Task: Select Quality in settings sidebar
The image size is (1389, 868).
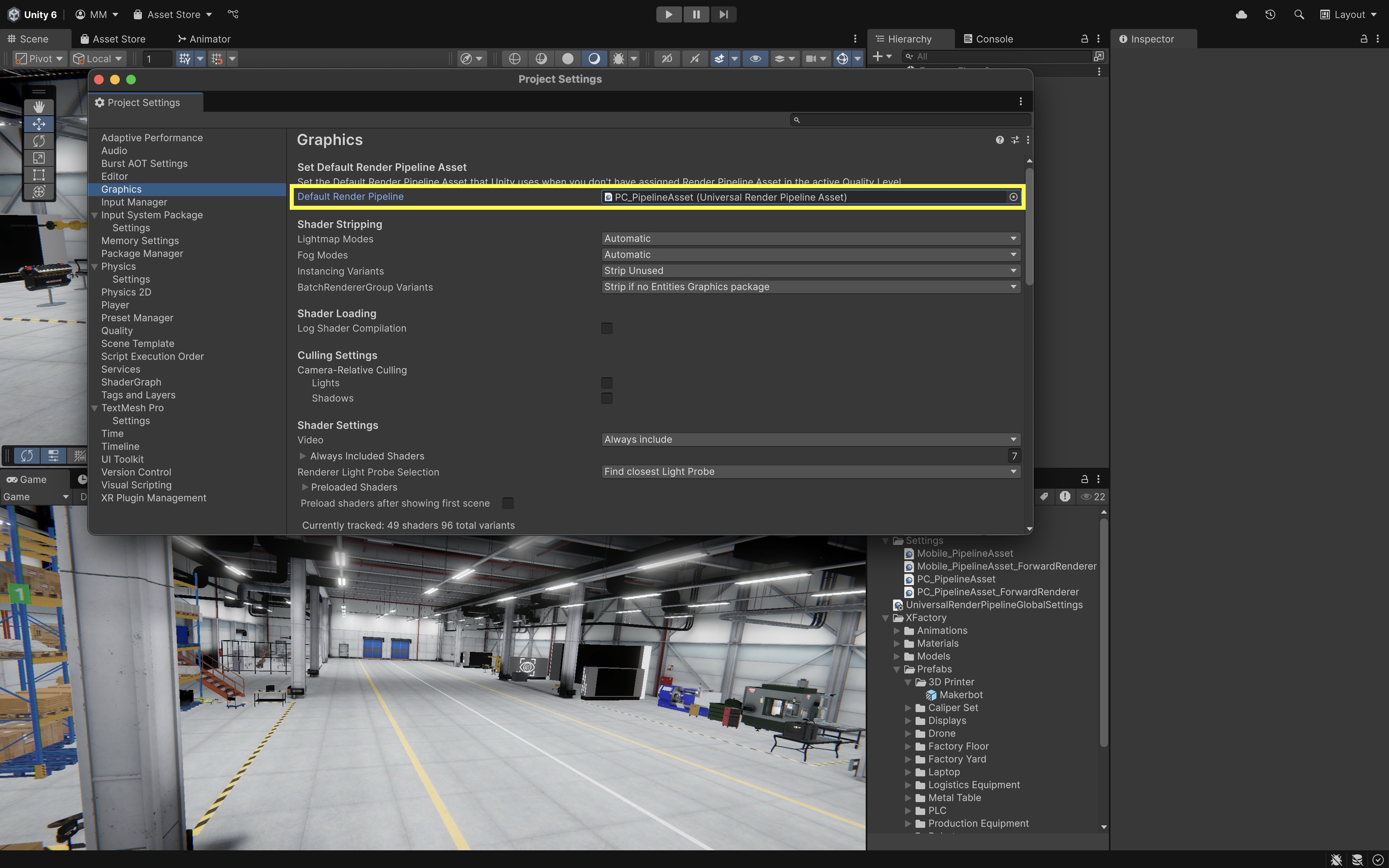Action: tap(117, 331)
